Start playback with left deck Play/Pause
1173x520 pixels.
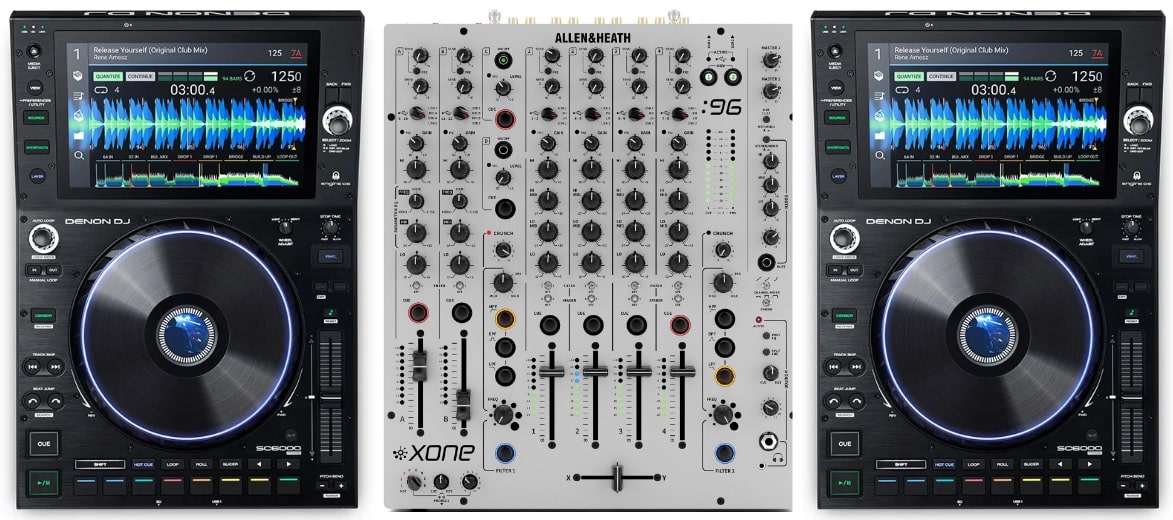click(42, 480)
